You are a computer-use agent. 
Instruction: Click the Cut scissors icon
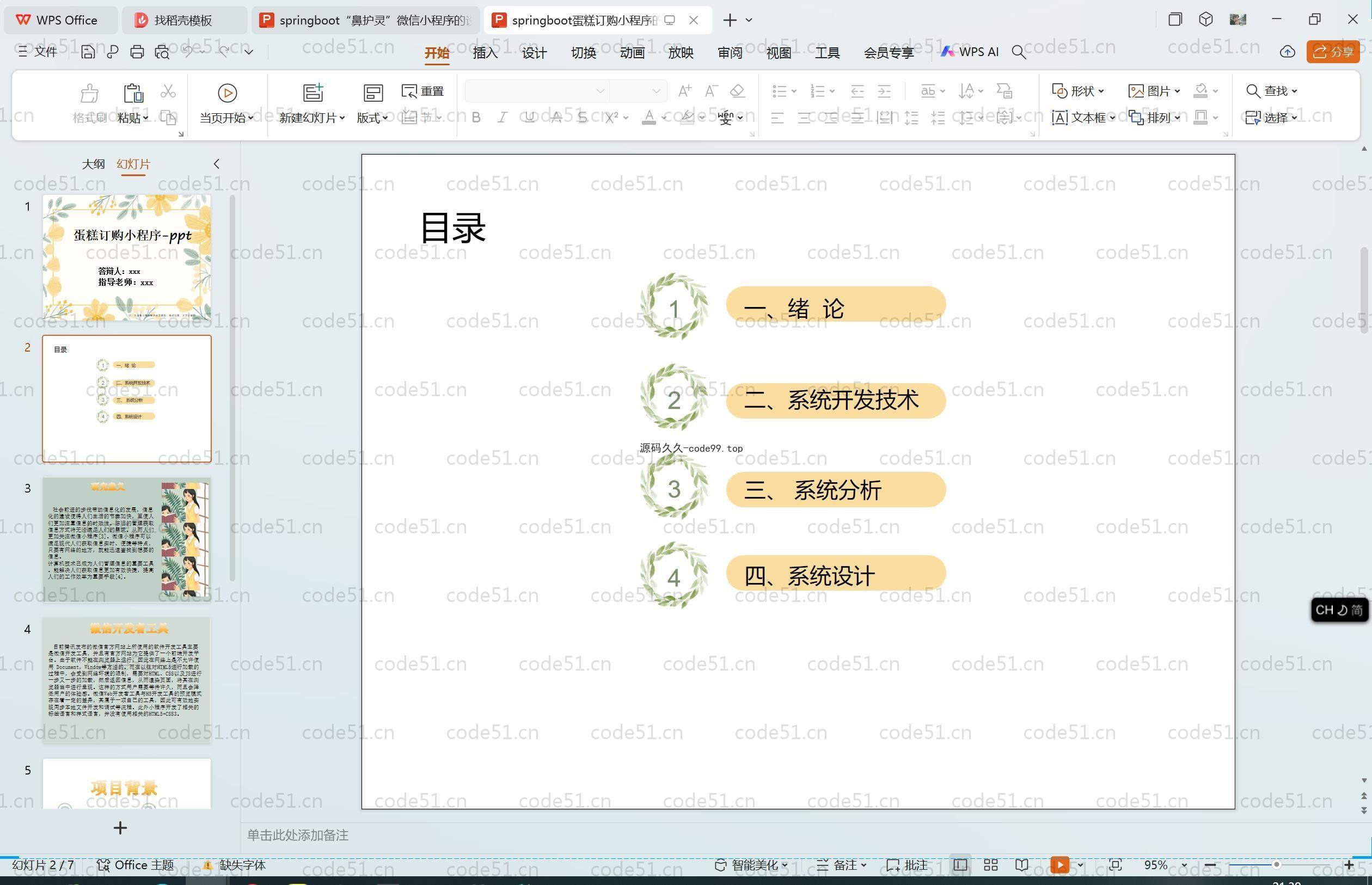pos(168,91)
